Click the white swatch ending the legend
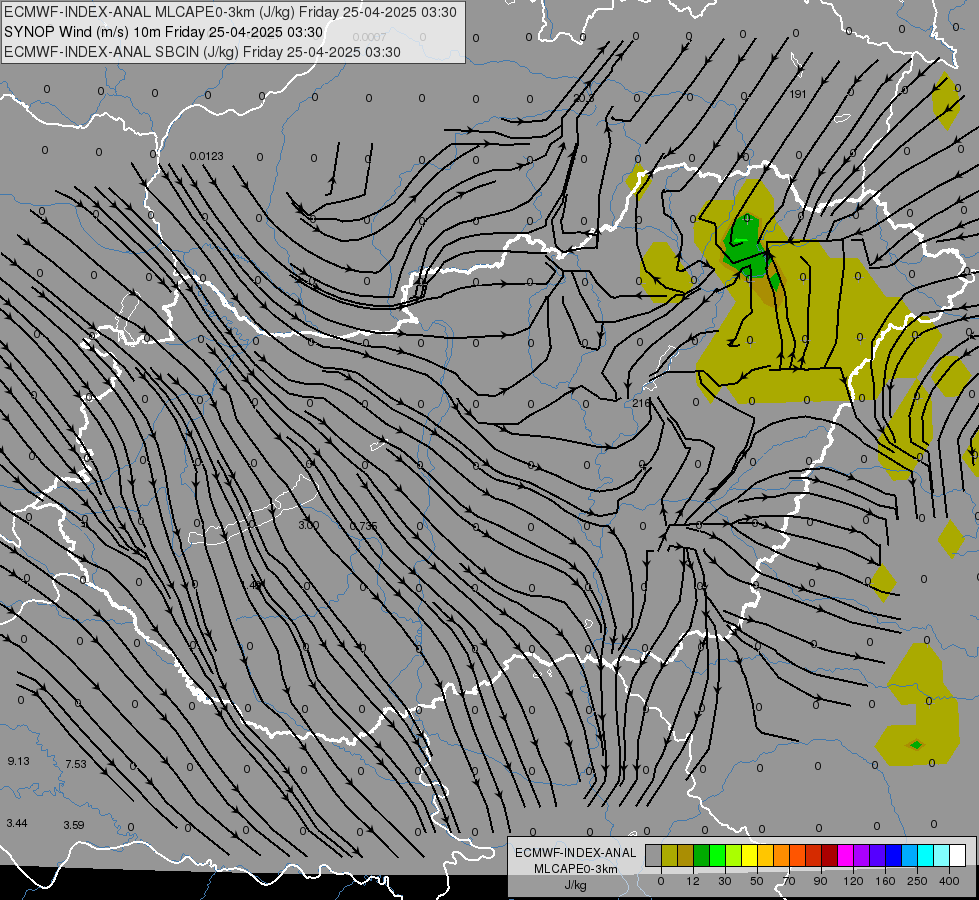The image size is (979, 900). tap(958, 855)
